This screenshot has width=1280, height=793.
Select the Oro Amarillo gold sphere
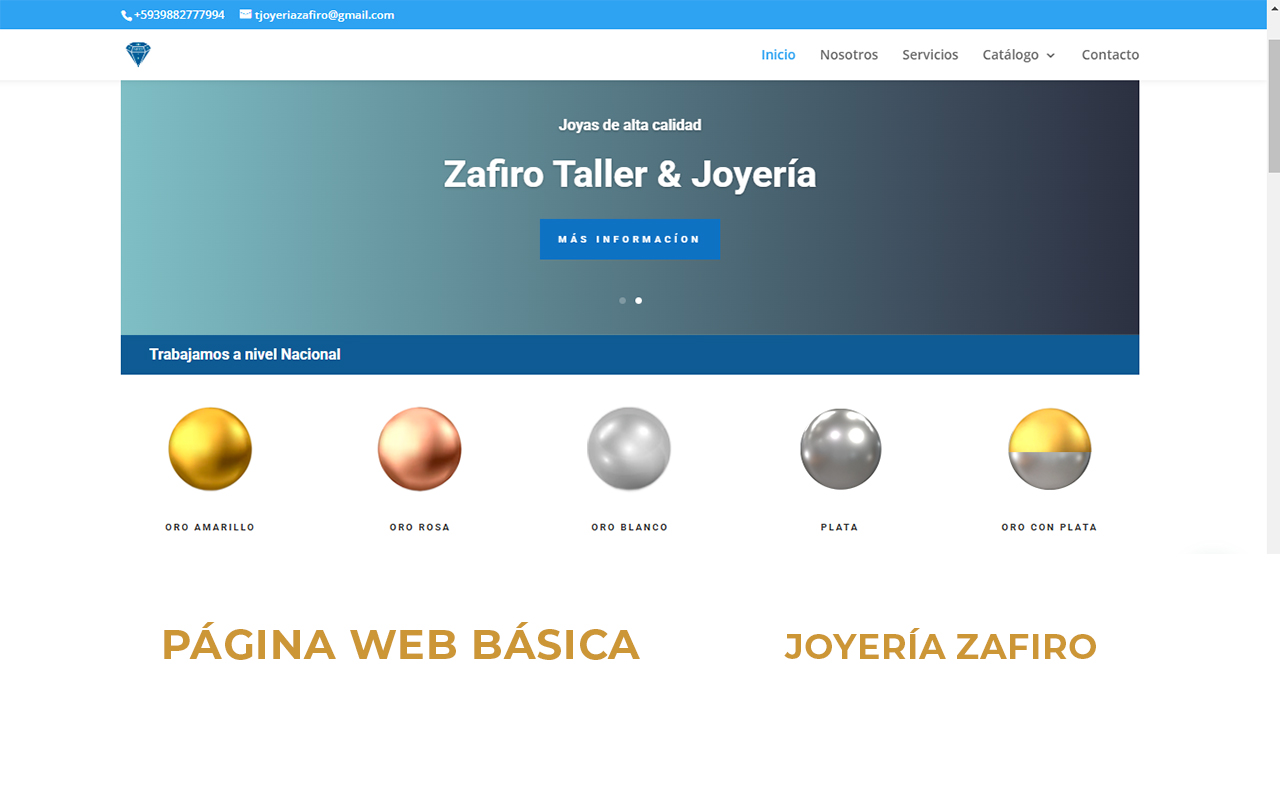point(210,449)
